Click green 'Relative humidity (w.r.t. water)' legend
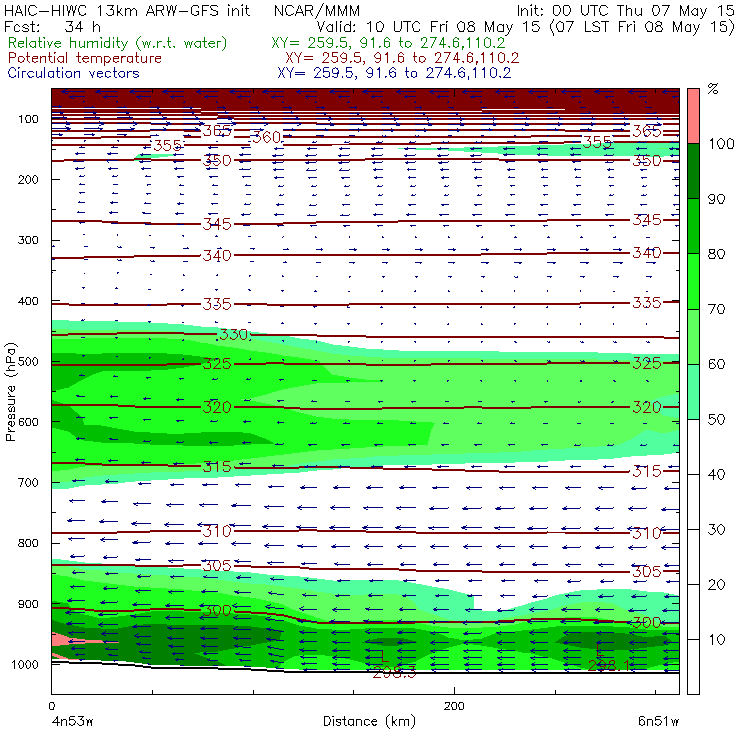Viewport: 740px width, 740px height. [118, 43]
